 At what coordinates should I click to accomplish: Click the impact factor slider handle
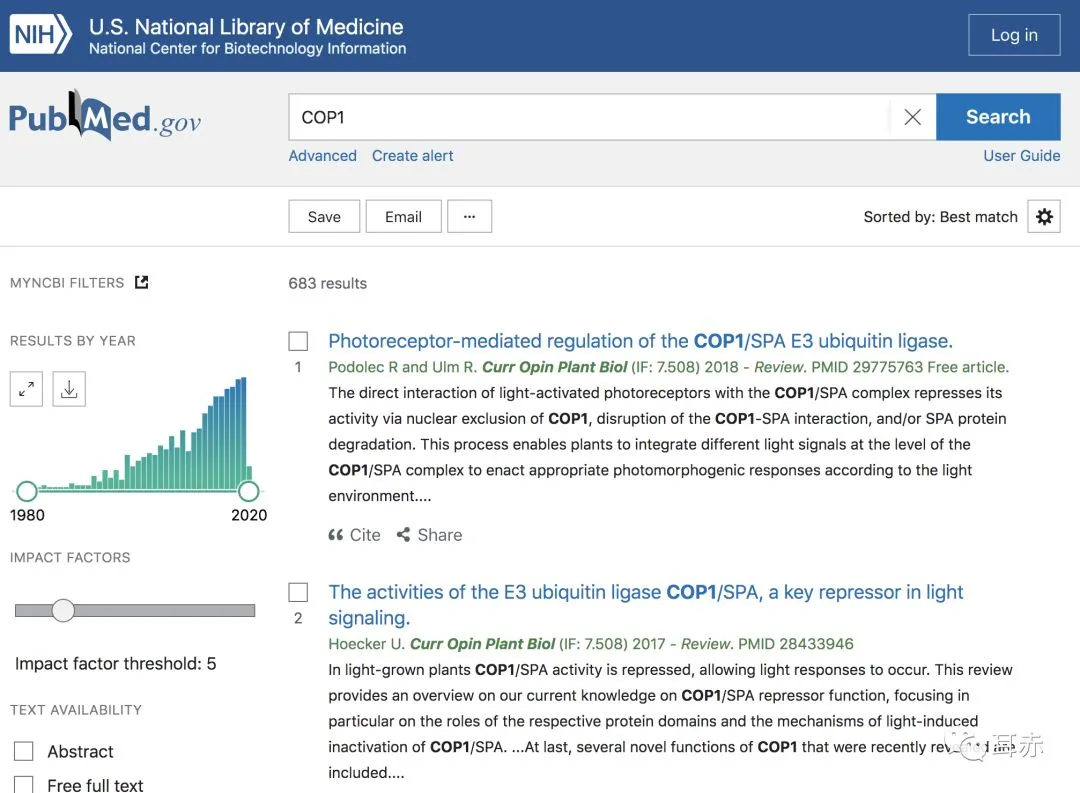coord(63,610)
